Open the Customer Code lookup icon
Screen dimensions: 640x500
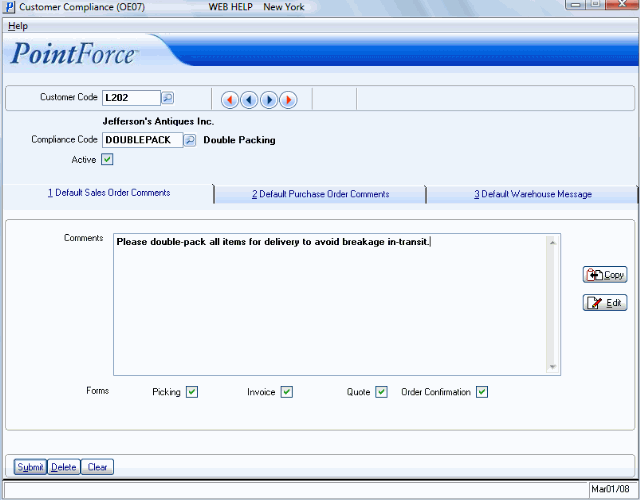click(167, 98)
